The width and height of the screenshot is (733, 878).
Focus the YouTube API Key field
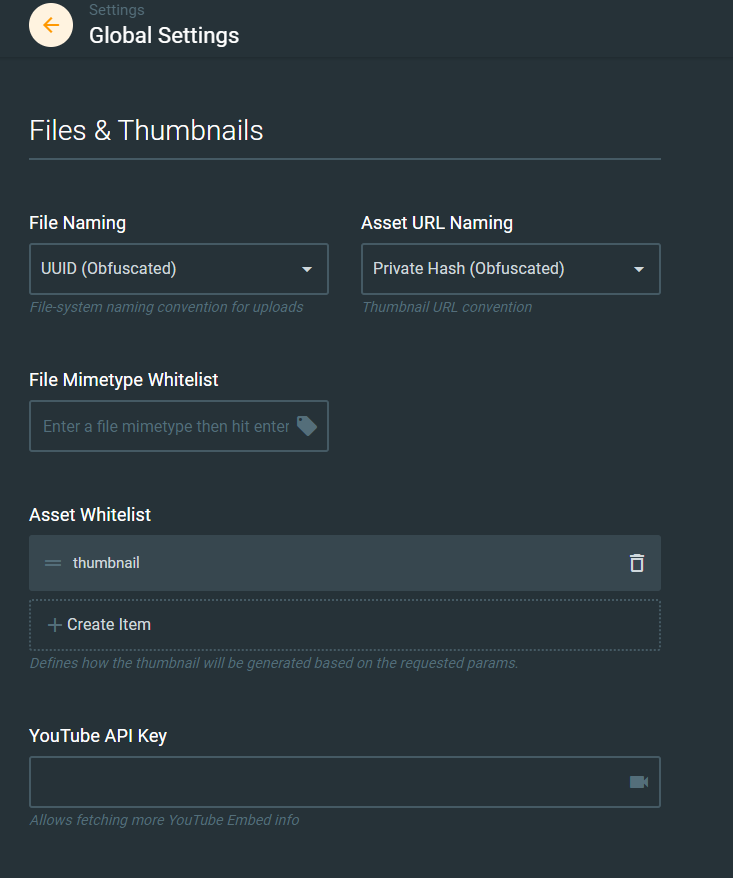pos(345,782)
